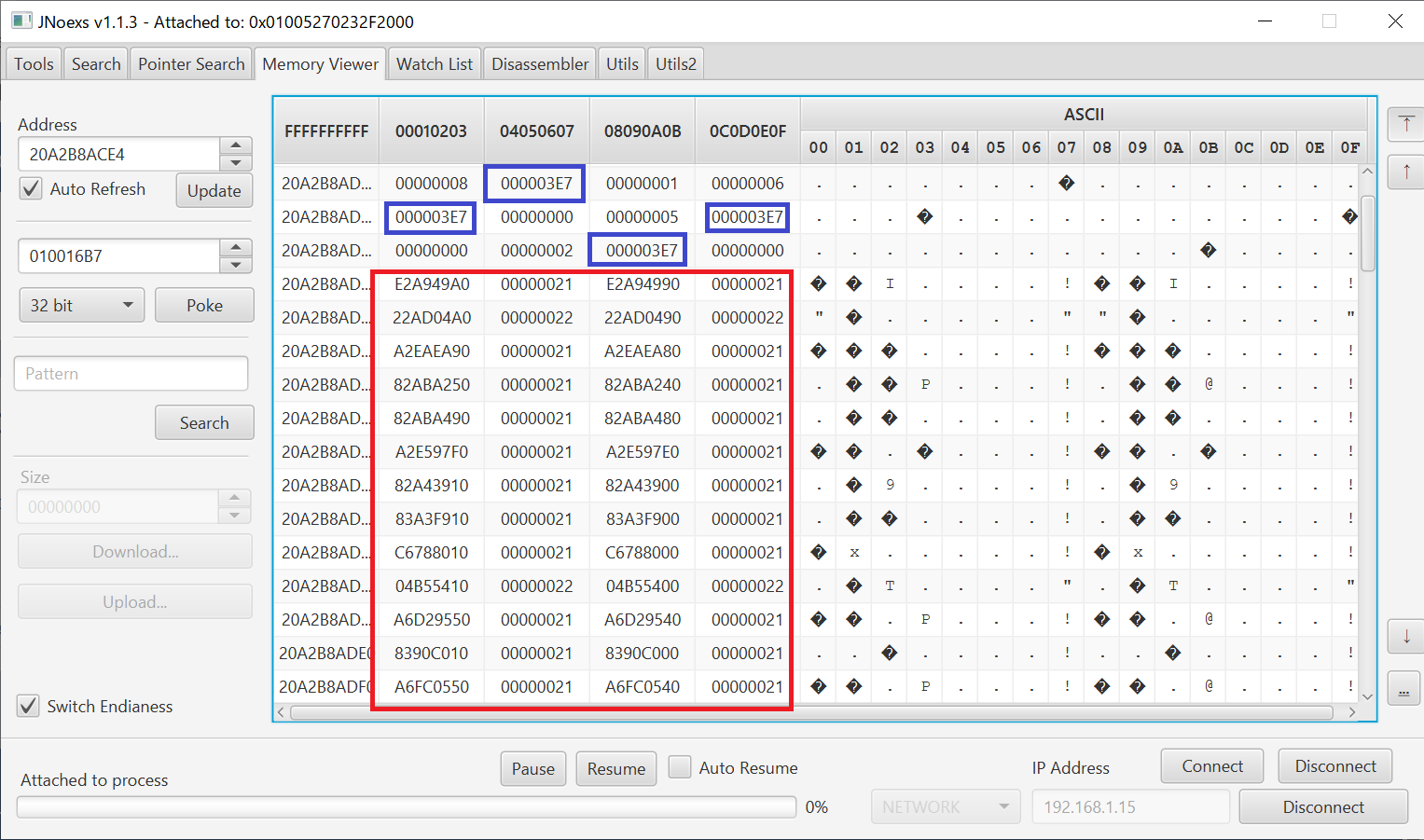Click the wide lower Disconnect button

[1323, 806]
